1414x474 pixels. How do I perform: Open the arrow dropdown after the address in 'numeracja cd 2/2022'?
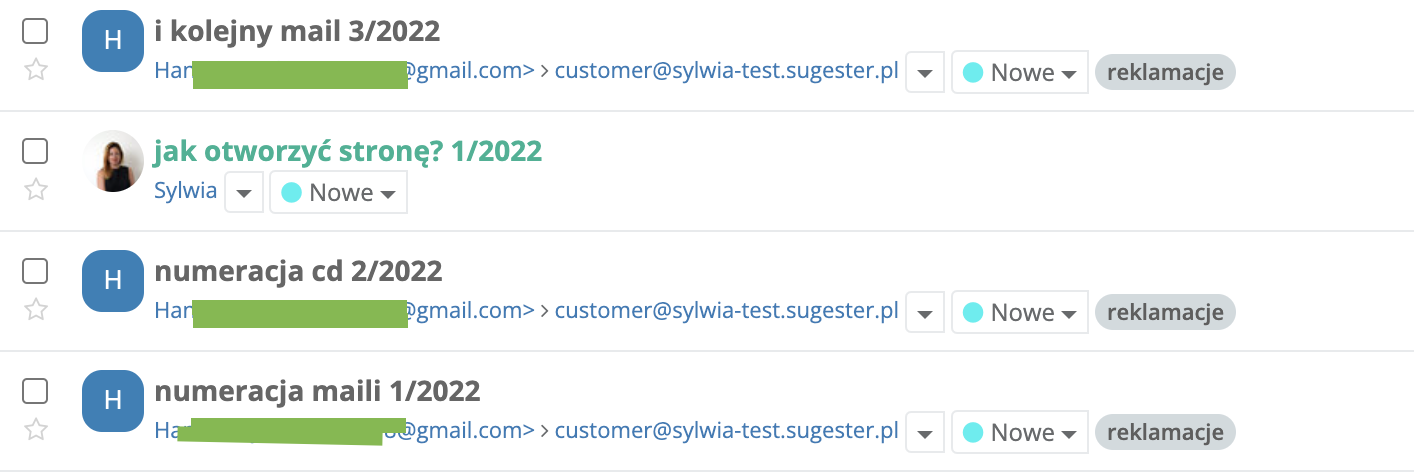point(925,313)
